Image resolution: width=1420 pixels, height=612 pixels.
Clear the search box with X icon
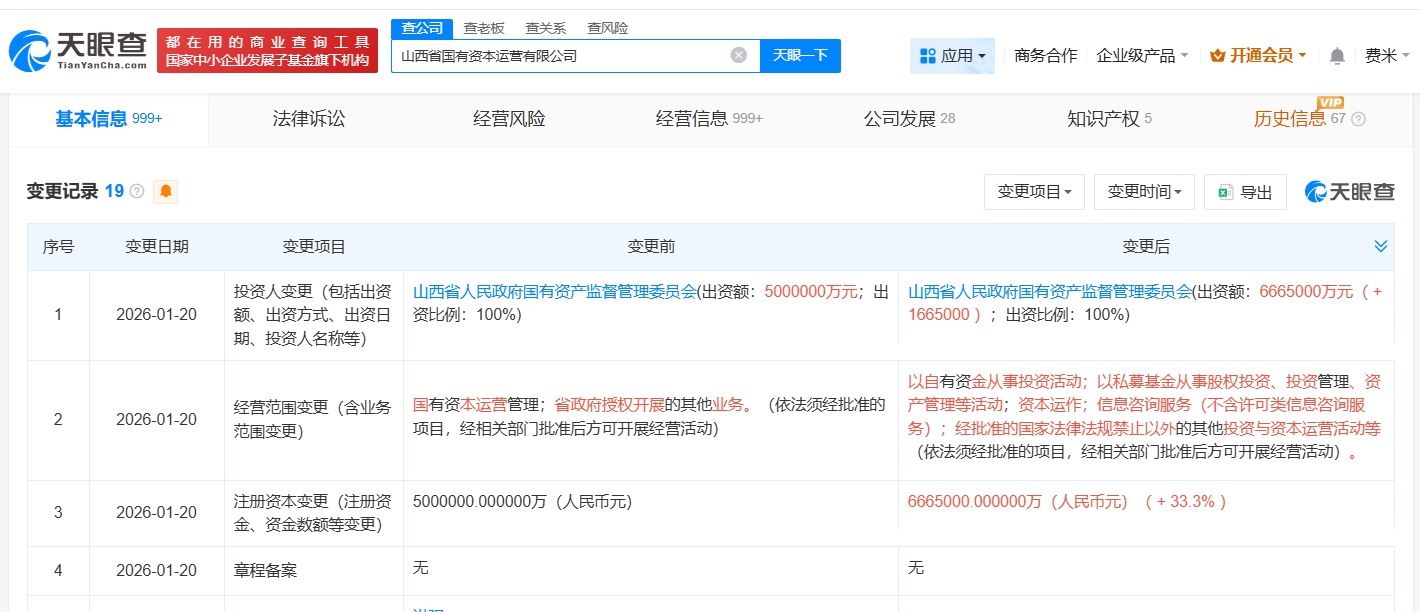[738, 56]
